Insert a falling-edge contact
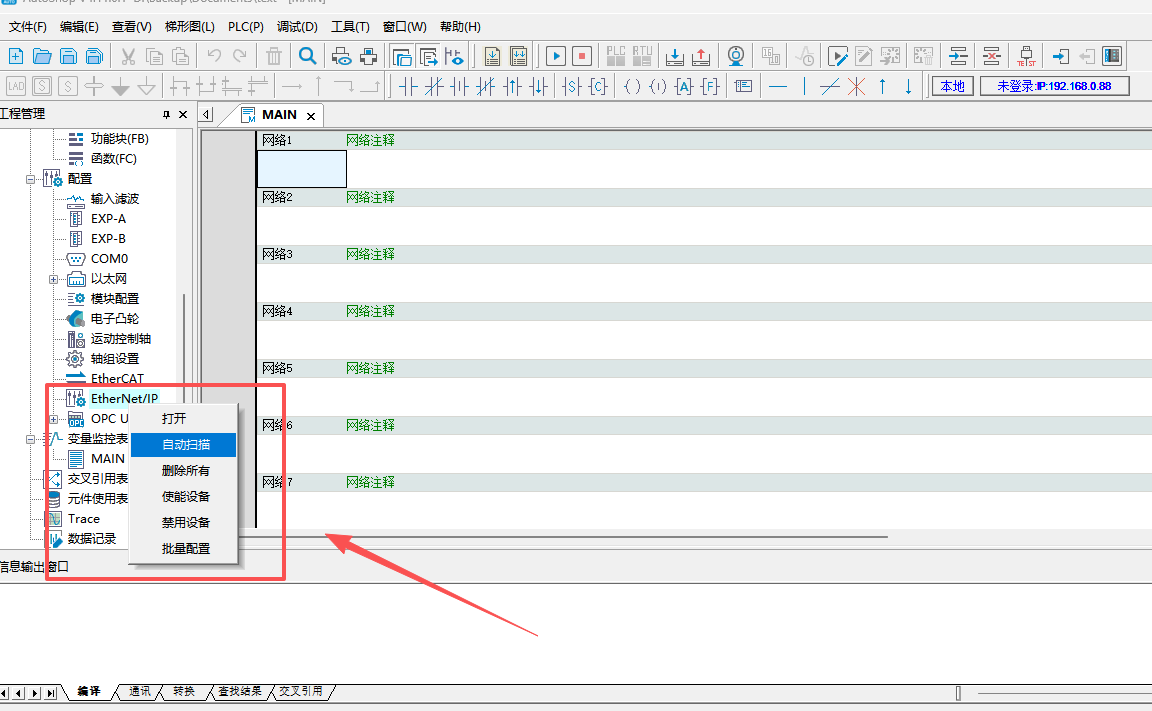This screenshot has width=1152, height=711. (539, 87)
